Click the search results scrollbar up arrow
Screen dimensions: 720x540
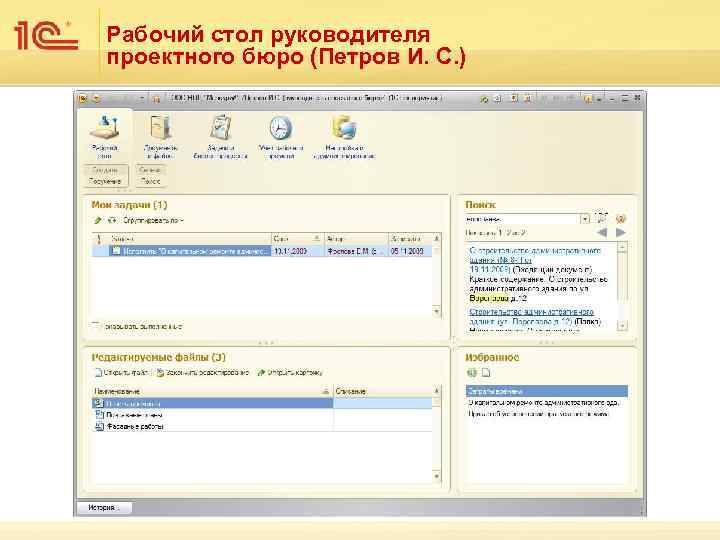coord(622,248)
